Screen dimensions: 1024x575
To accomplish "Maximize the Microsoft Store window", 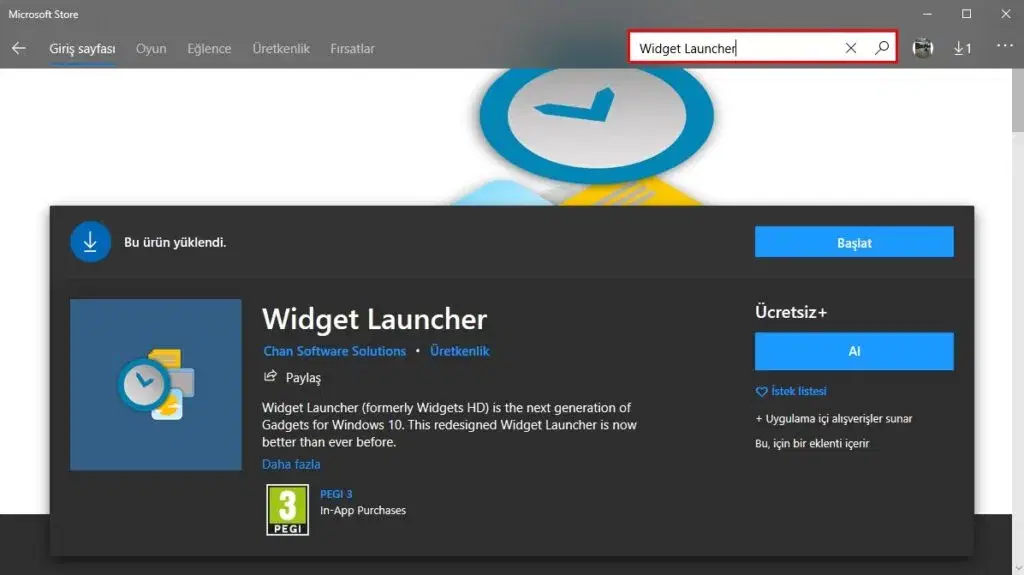I will click(x=967, y=14).
